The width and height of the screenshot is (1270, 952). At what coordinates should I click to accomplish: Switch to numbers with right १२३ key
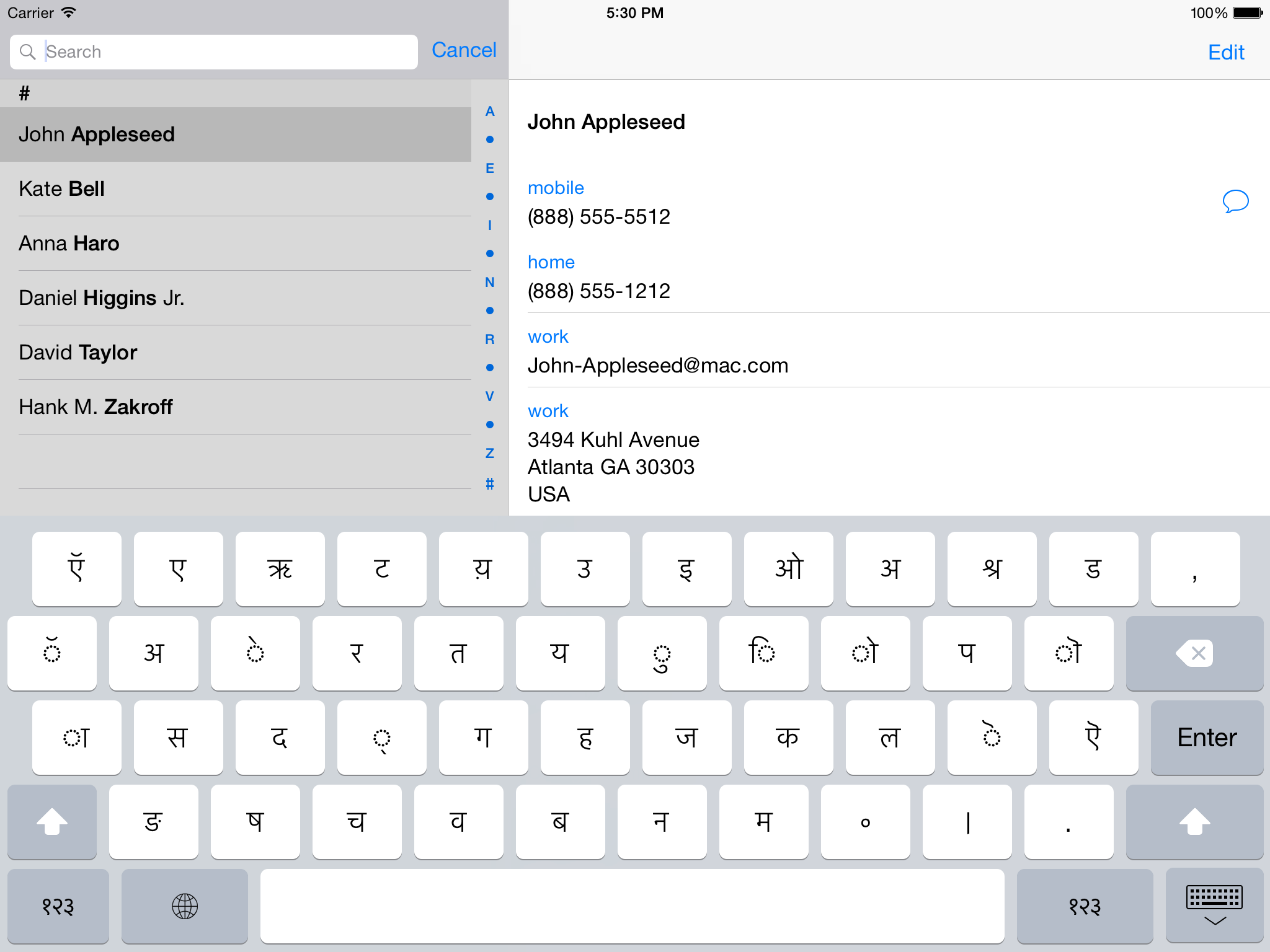click(1085, 906)
